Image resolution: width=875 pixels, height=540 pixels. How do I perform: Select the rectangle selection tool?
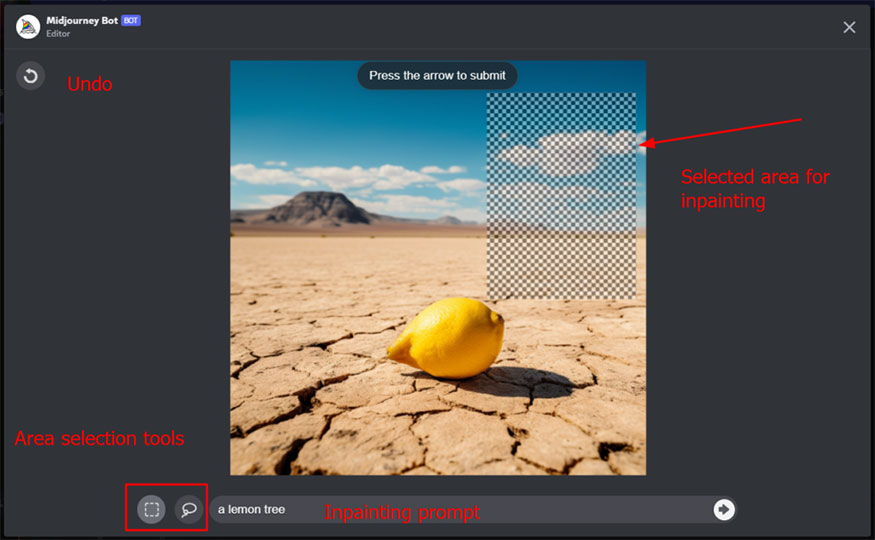pyautogui.click(x=151, y=509)
